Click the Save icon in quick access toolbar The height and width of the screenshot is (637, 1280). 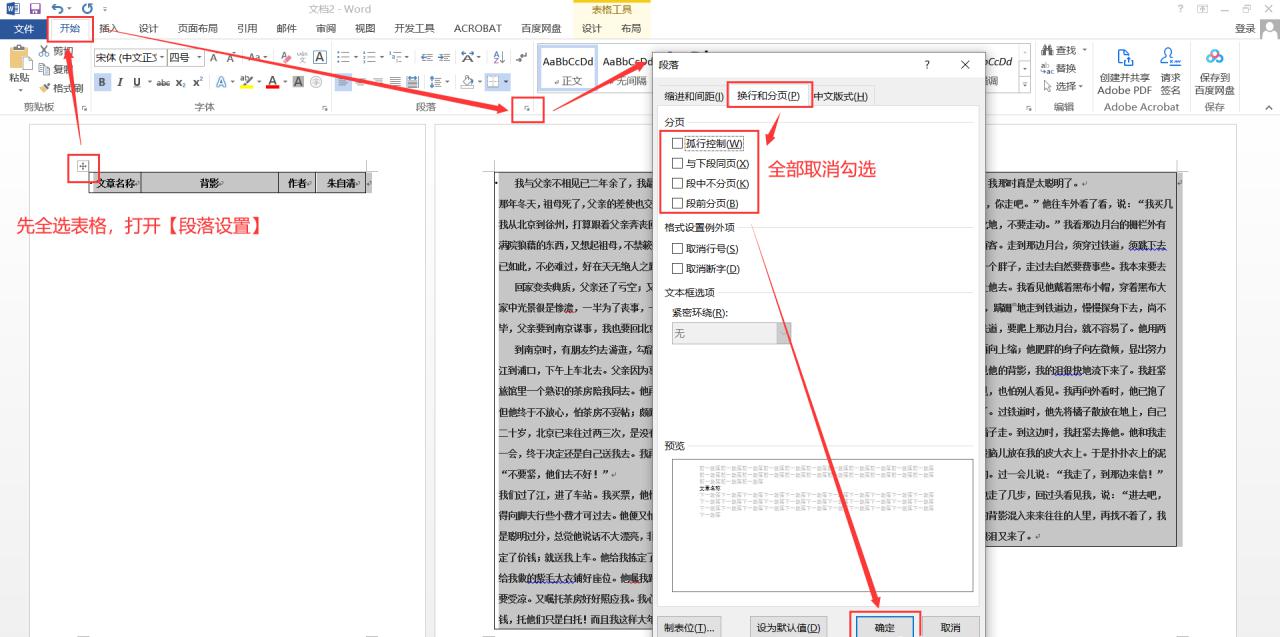point(35,9)
